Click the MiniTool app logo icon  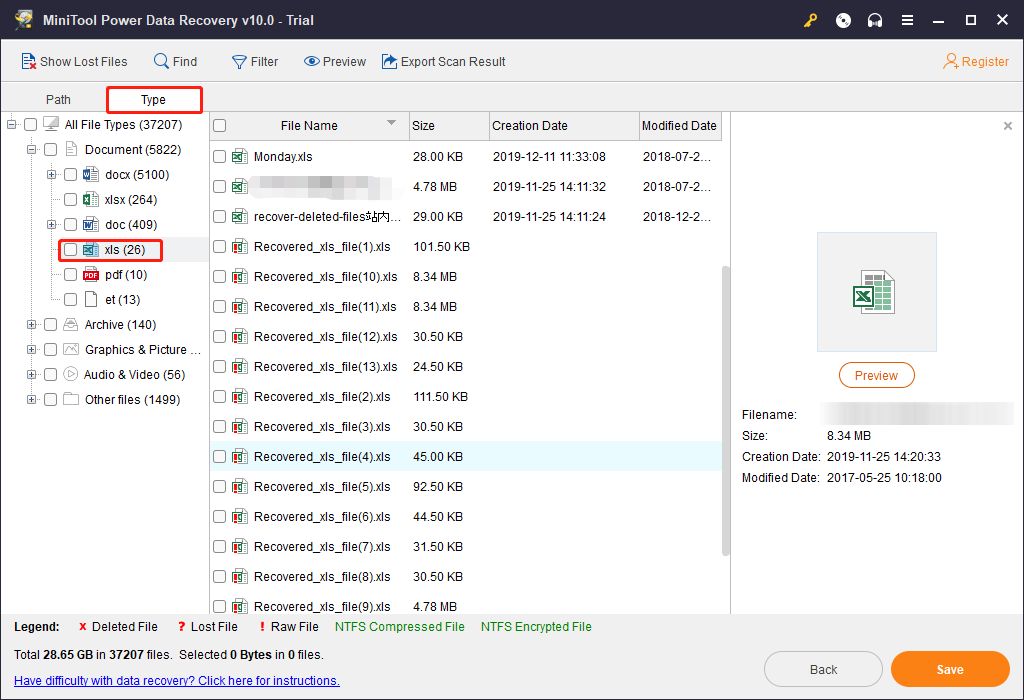24,20
